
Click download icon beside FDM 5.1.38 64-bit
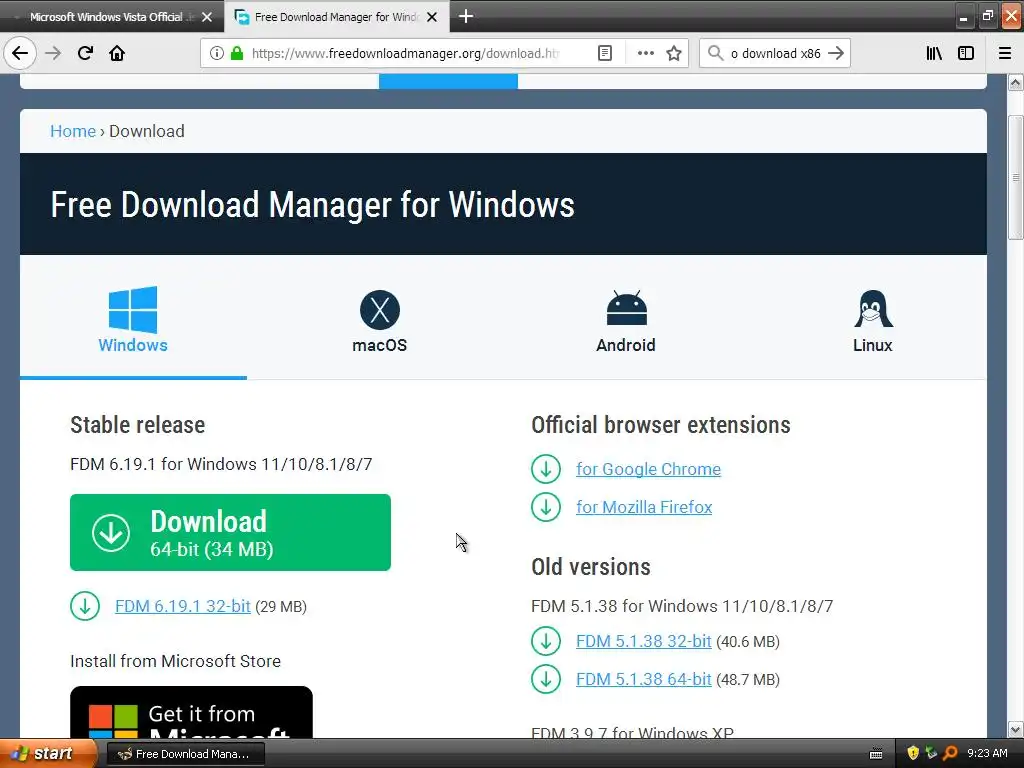(546, 679)
